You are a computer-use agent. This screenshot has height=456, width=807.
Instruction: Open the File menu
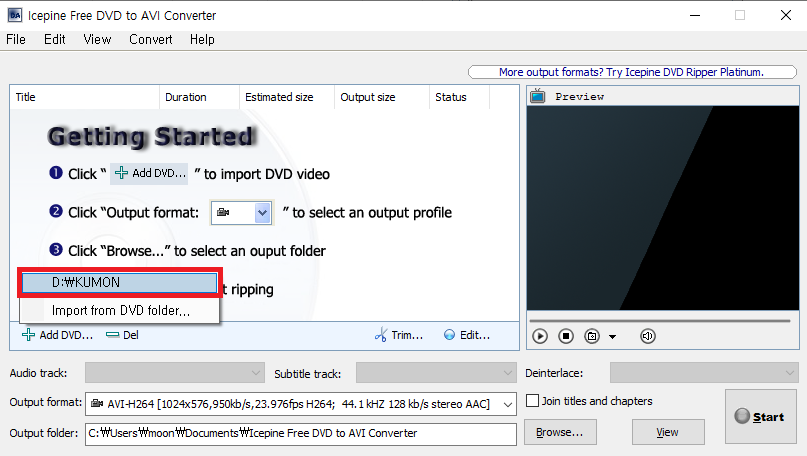(x=16, y=40)
